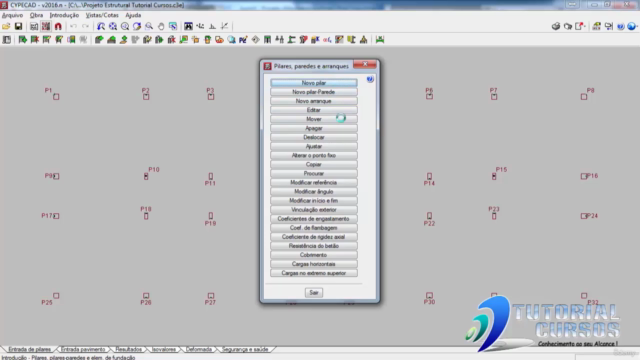Click the Cobrimento button
640x360 pixels.
tap(313, 255)
